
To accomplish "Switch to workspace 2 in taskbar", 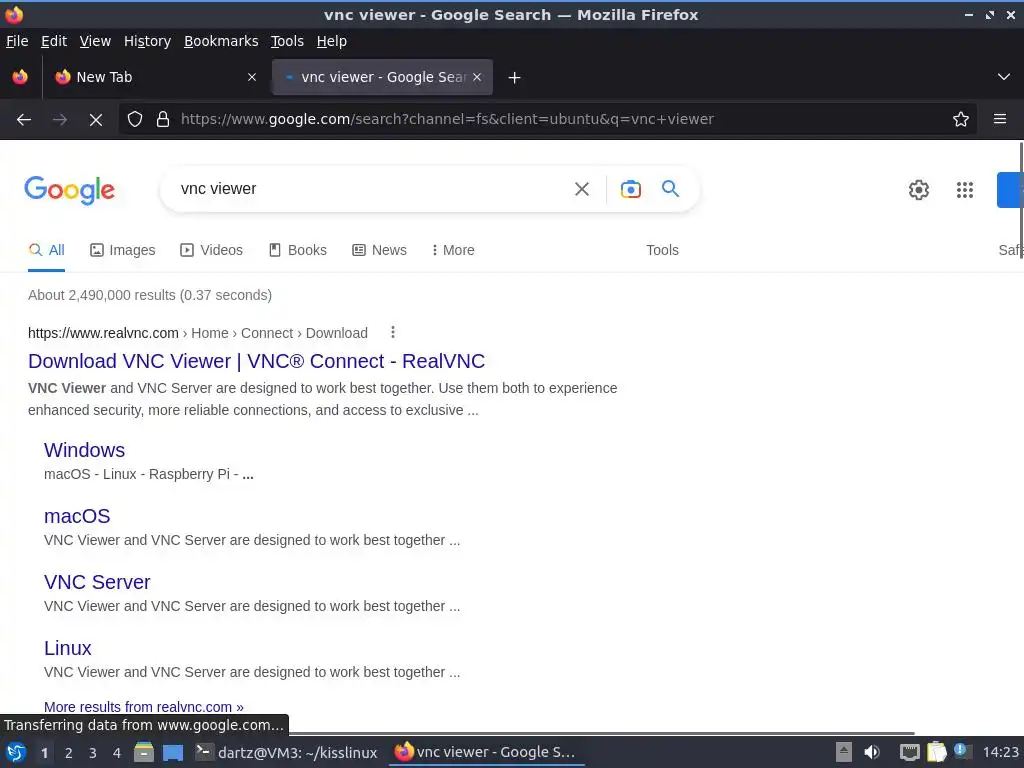I will pyautogui.click(x=69, y=753).
